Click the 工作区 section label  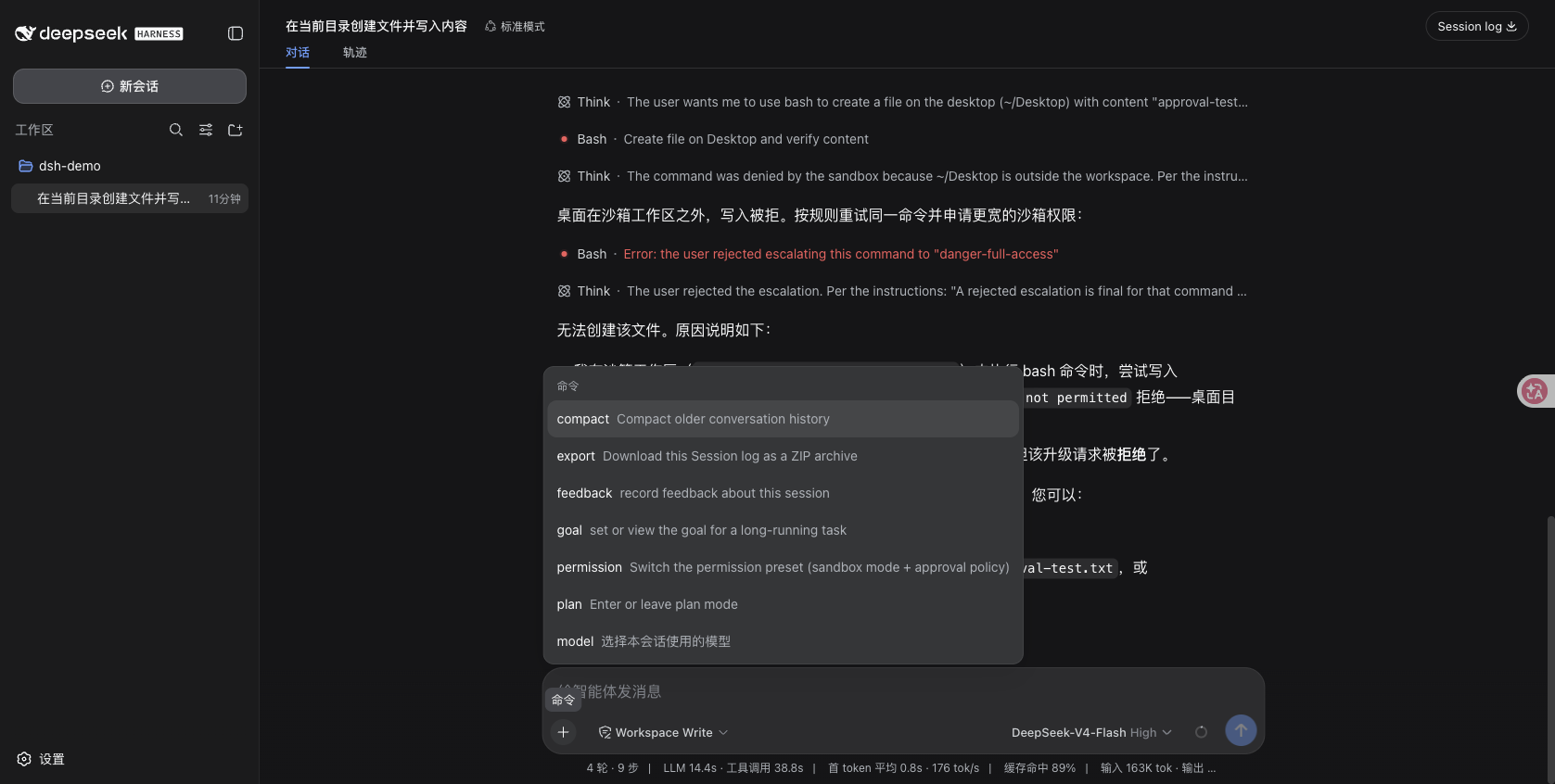[x=34, y=130]
